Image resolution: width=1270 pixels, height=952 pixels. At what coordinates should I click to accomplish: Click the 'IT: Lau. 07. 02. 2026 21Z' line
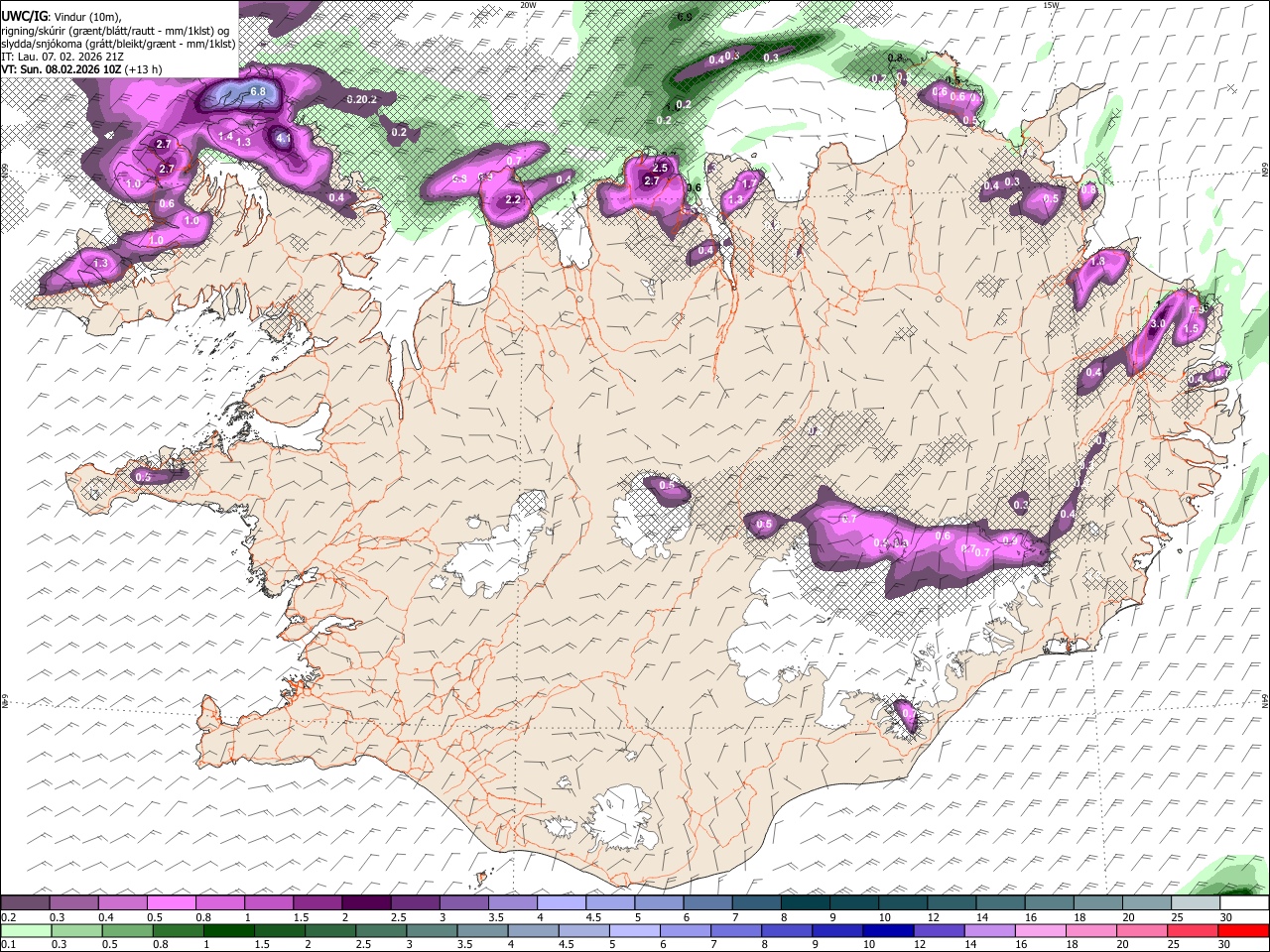(x=62, y=57)
